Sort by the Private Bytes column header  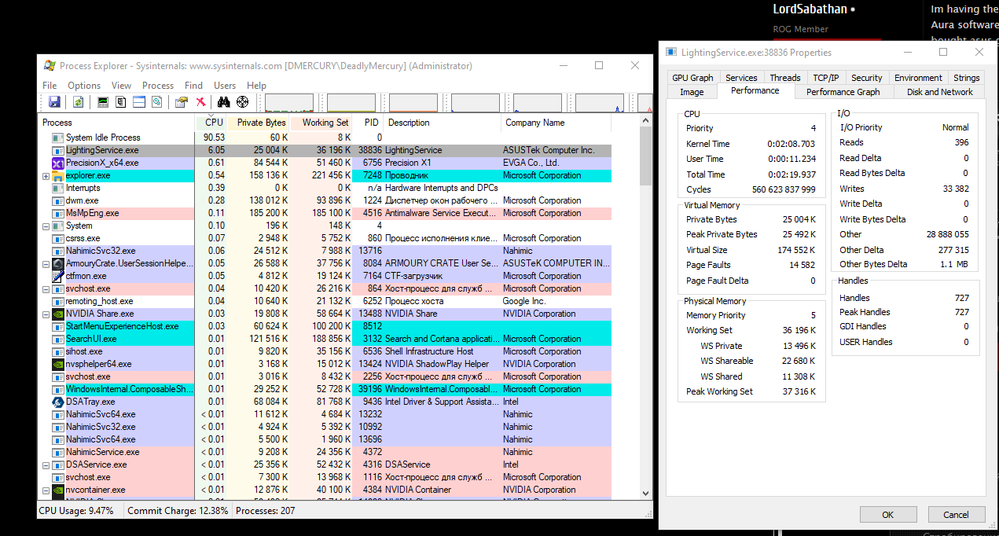259,122
